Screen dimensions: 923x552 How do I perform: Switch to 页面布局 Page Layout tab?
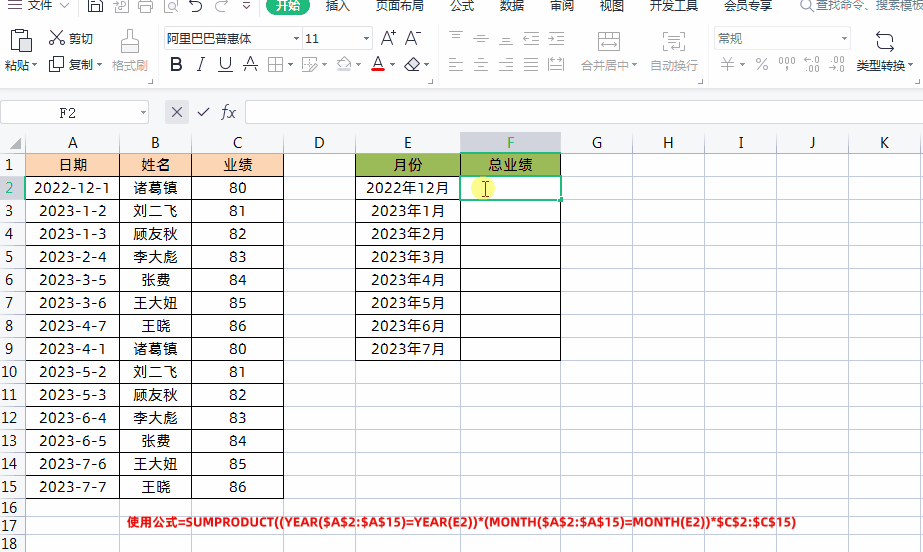[x=400, y=6]
